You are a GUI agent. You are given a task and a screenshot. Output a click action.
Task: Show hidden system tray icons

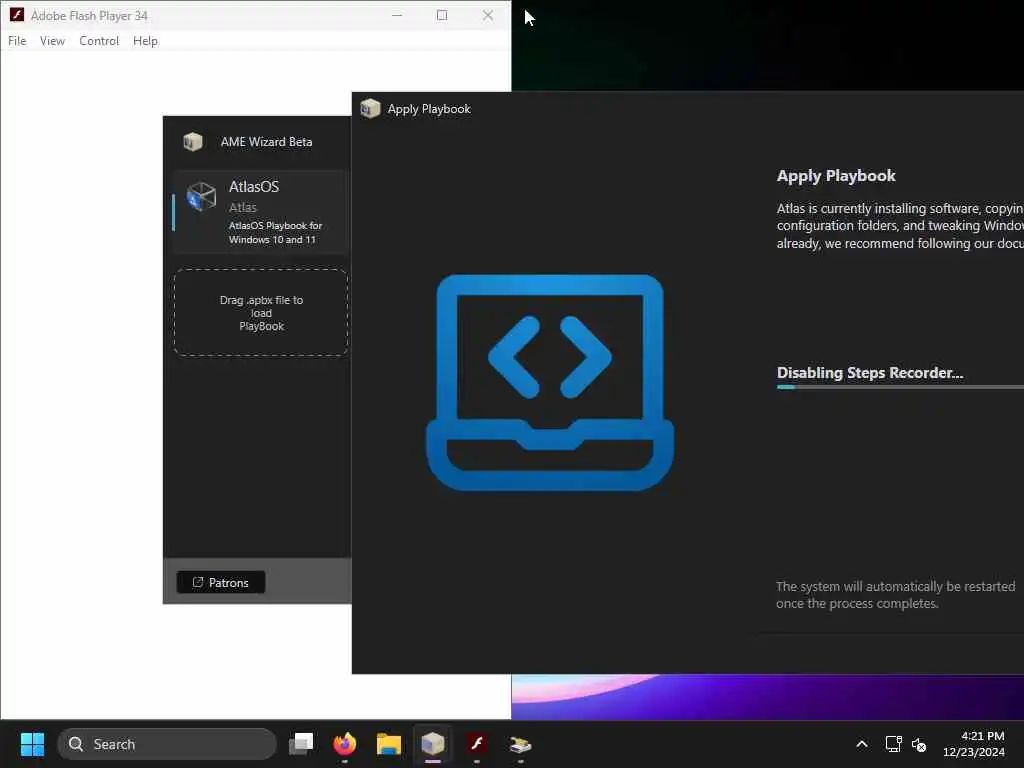[x=862, y=744]
